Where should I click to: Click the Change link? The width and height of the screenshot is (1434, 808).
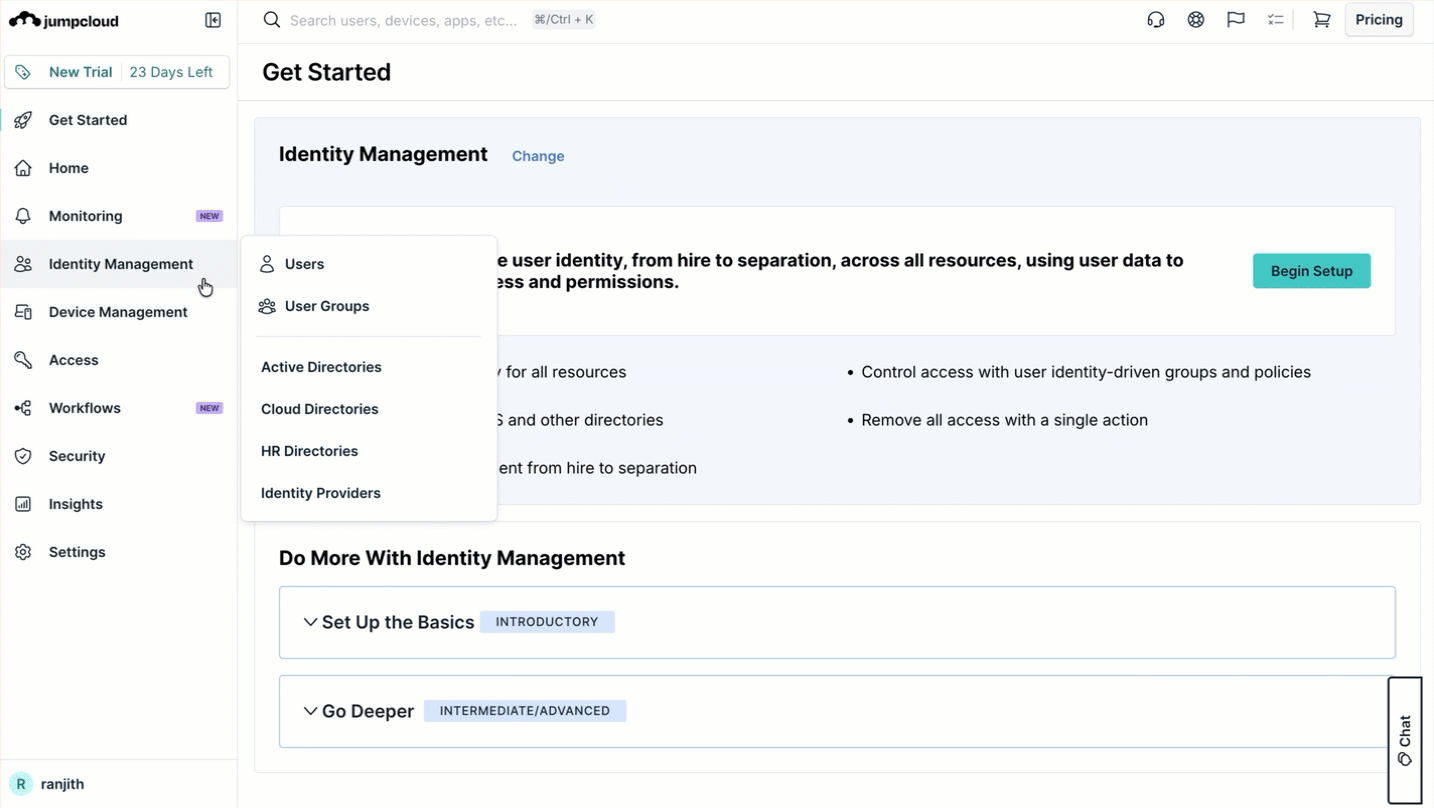pos(538,156)
